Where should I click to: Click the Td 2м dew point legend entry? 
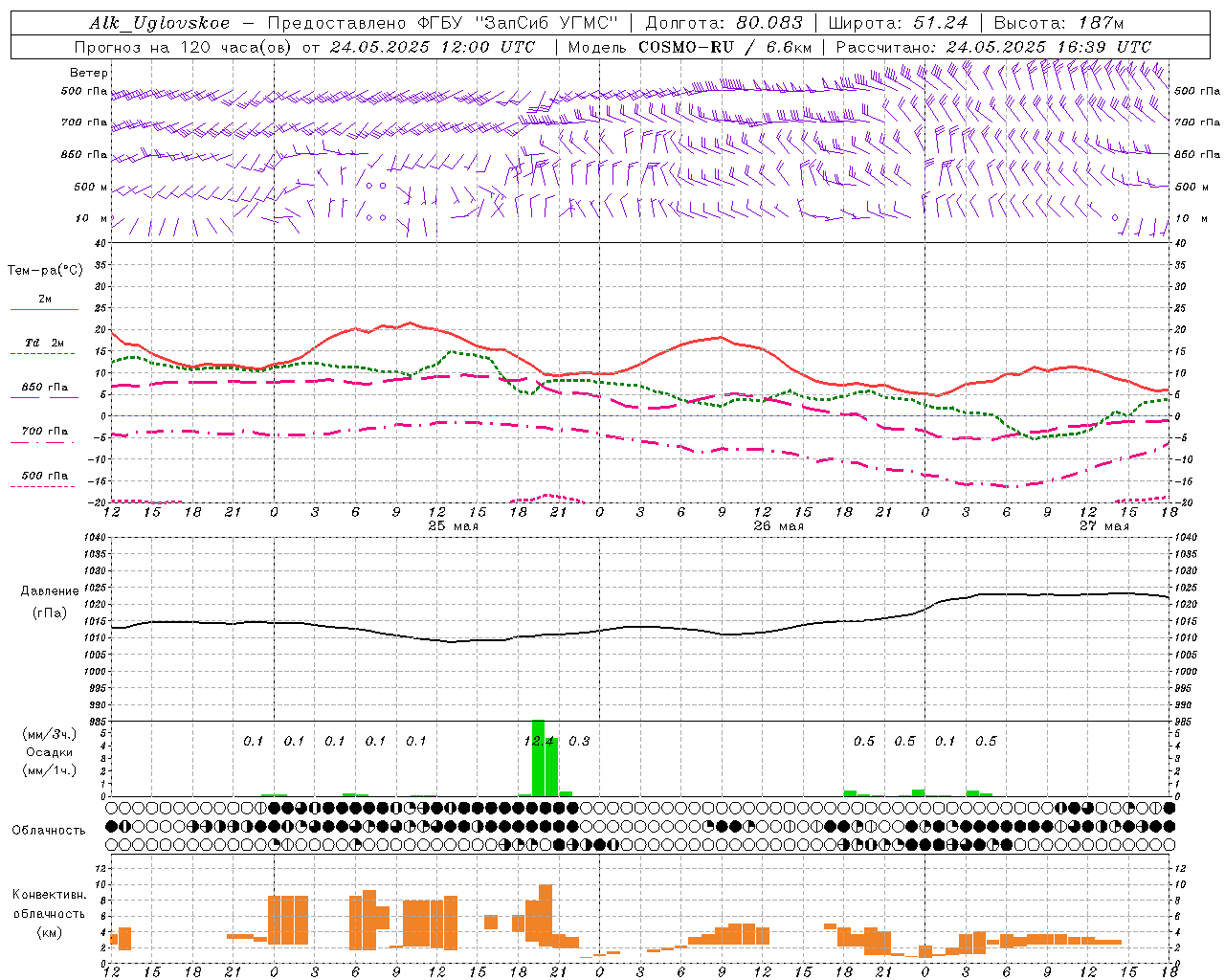(45, 343)
